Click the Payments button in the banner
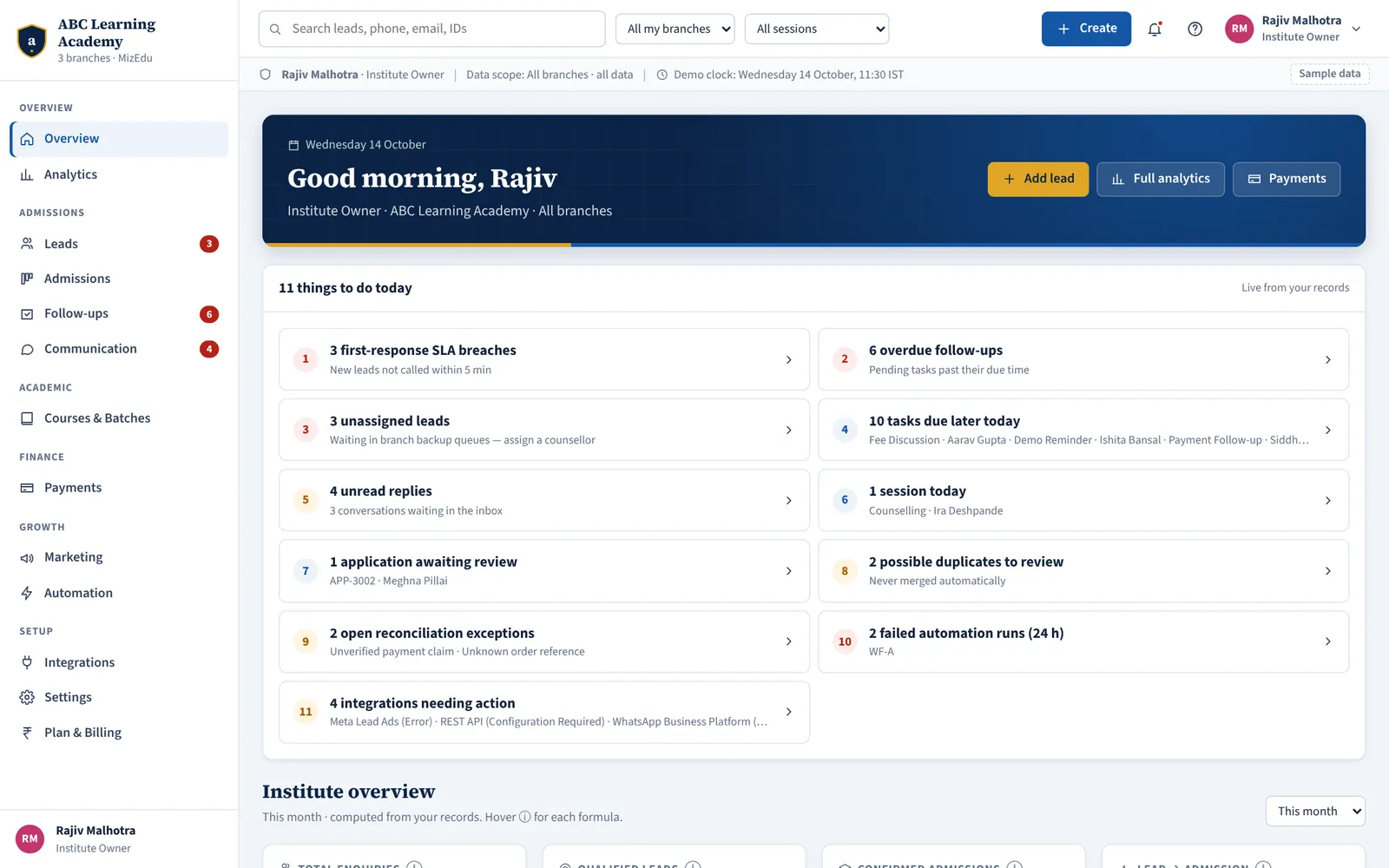Screen dimensions: 1389x868 click(x=1287, y=179)
